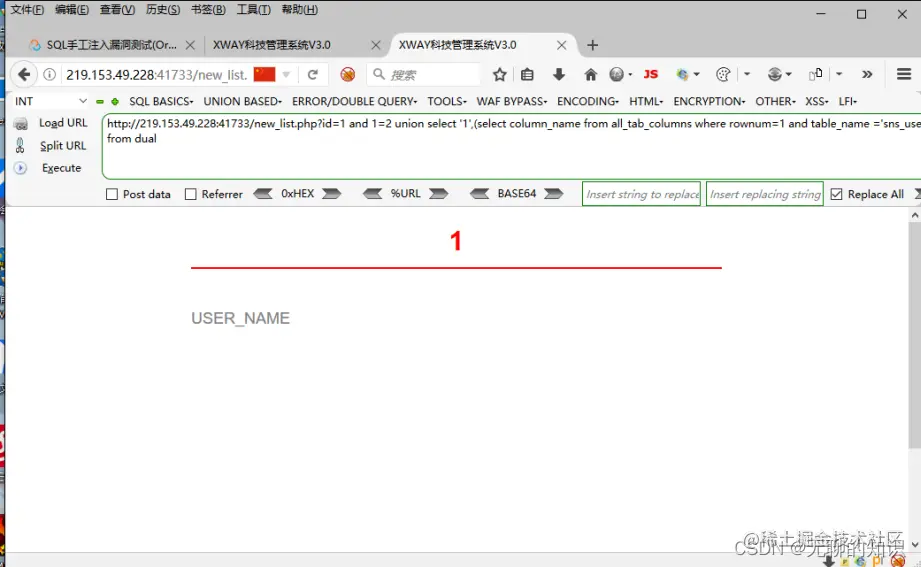Click the China flag icon in address bar
This screenshot has height=567, width=921.
pos(264,74)
